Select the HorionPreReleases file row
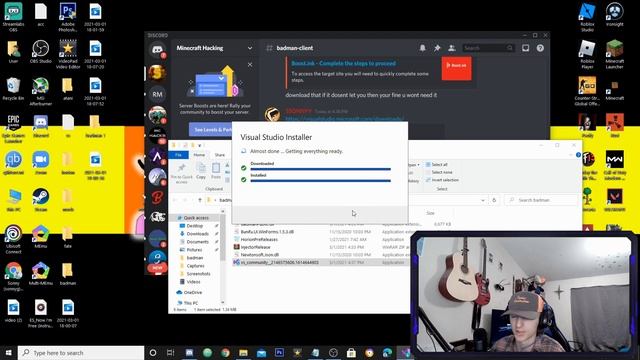640x360 pixels. click(x=320, y=239)
